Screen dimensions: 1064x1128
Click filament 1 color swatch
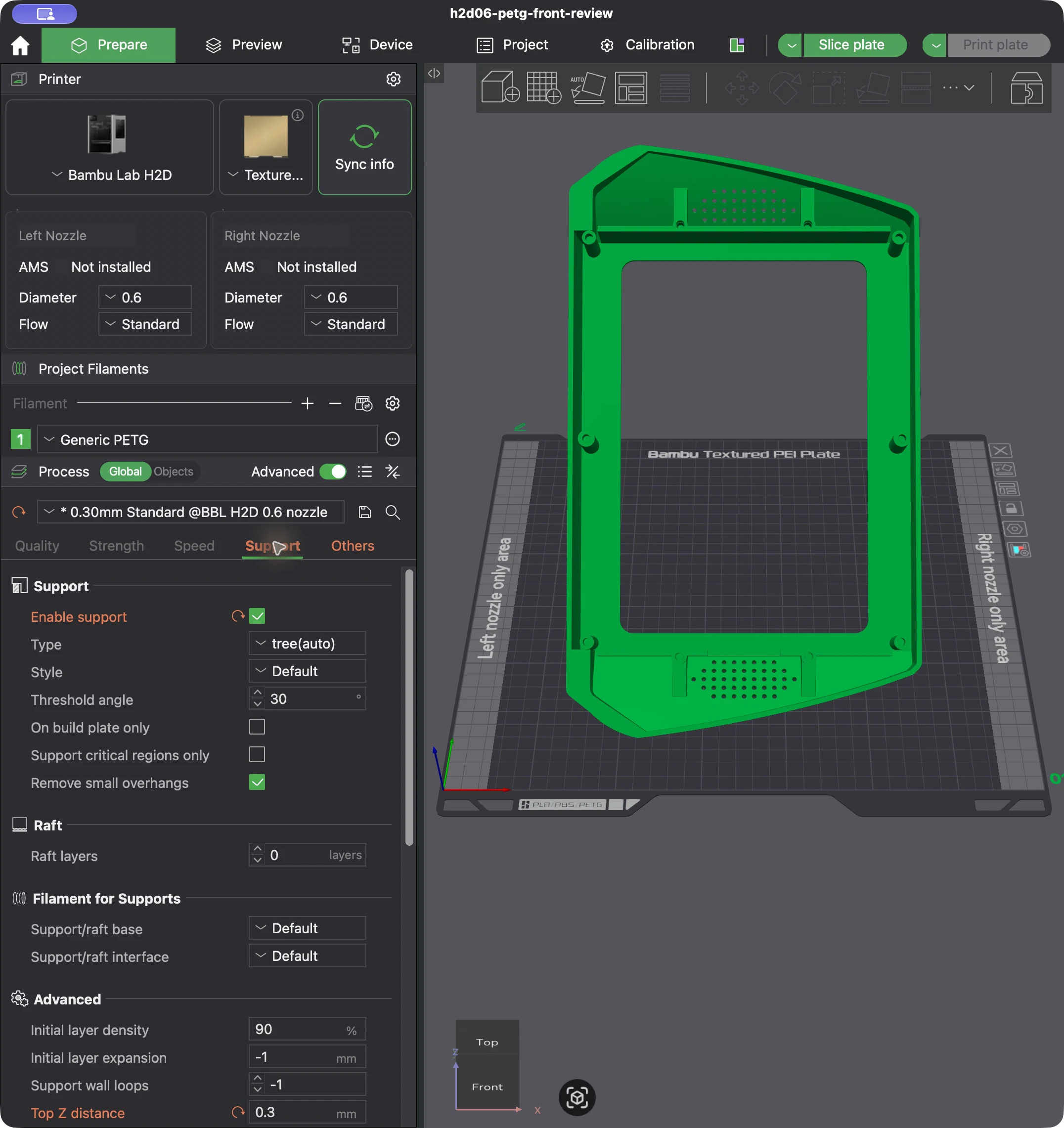pyautogui.click(x=20, y=439)
